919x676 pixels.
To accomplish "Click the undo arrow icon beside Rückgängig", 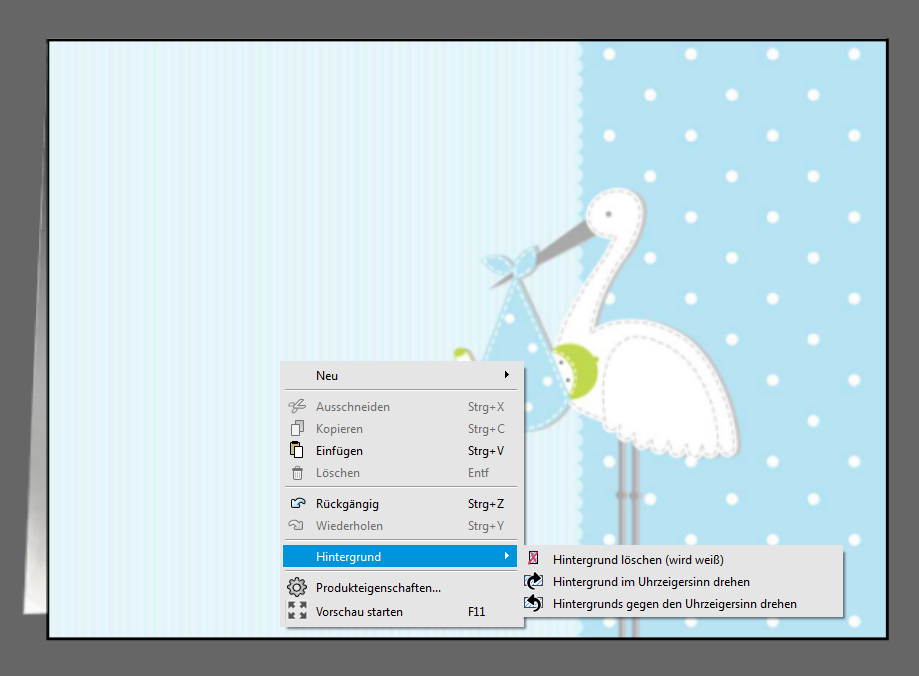I will (x=298, y=503).
